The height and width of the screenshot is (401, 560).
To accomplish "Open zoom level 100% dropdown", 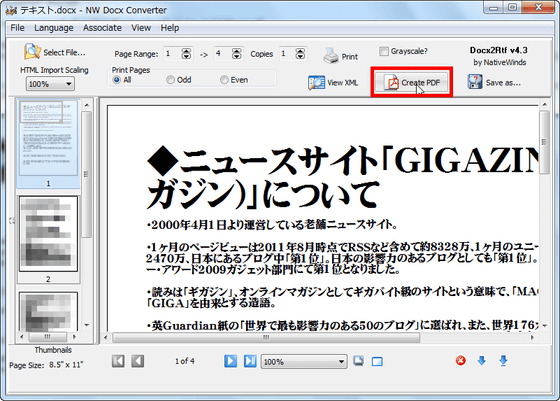I will pyautogui.click(x=304, y=362).
